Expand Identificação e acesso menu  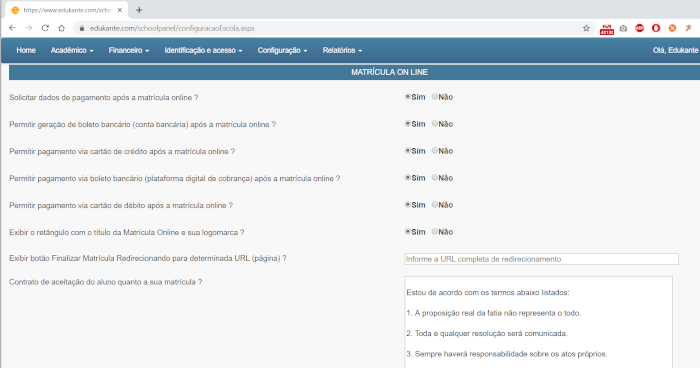[203, 50]
